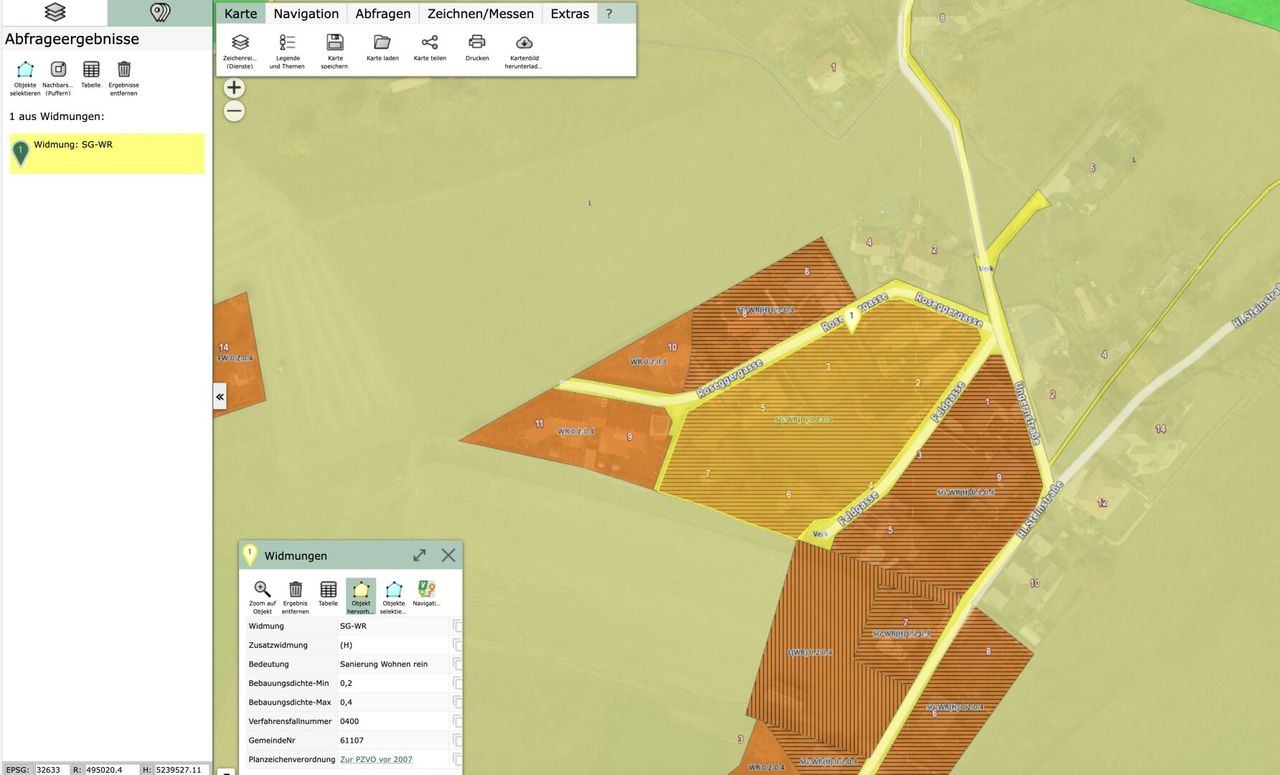1280x775 pixels.
Task: Collapse the left sidebar panel
Action: [x=220, y=398]
